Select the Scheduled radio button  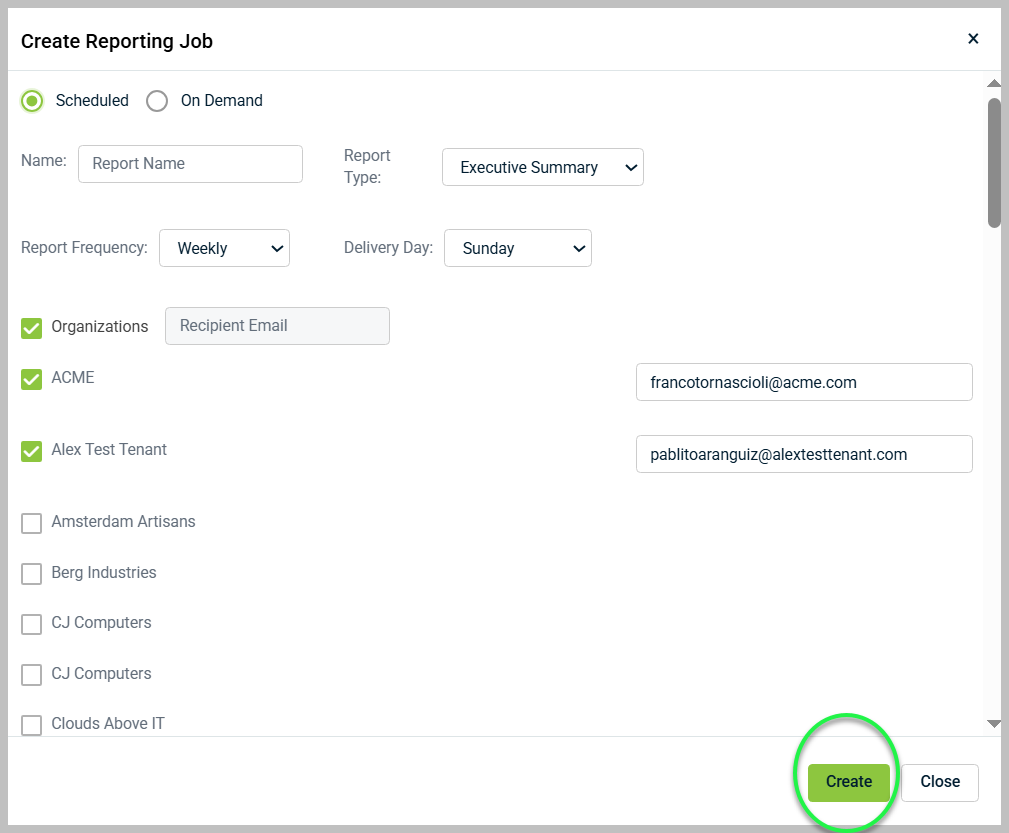(31, 101)
